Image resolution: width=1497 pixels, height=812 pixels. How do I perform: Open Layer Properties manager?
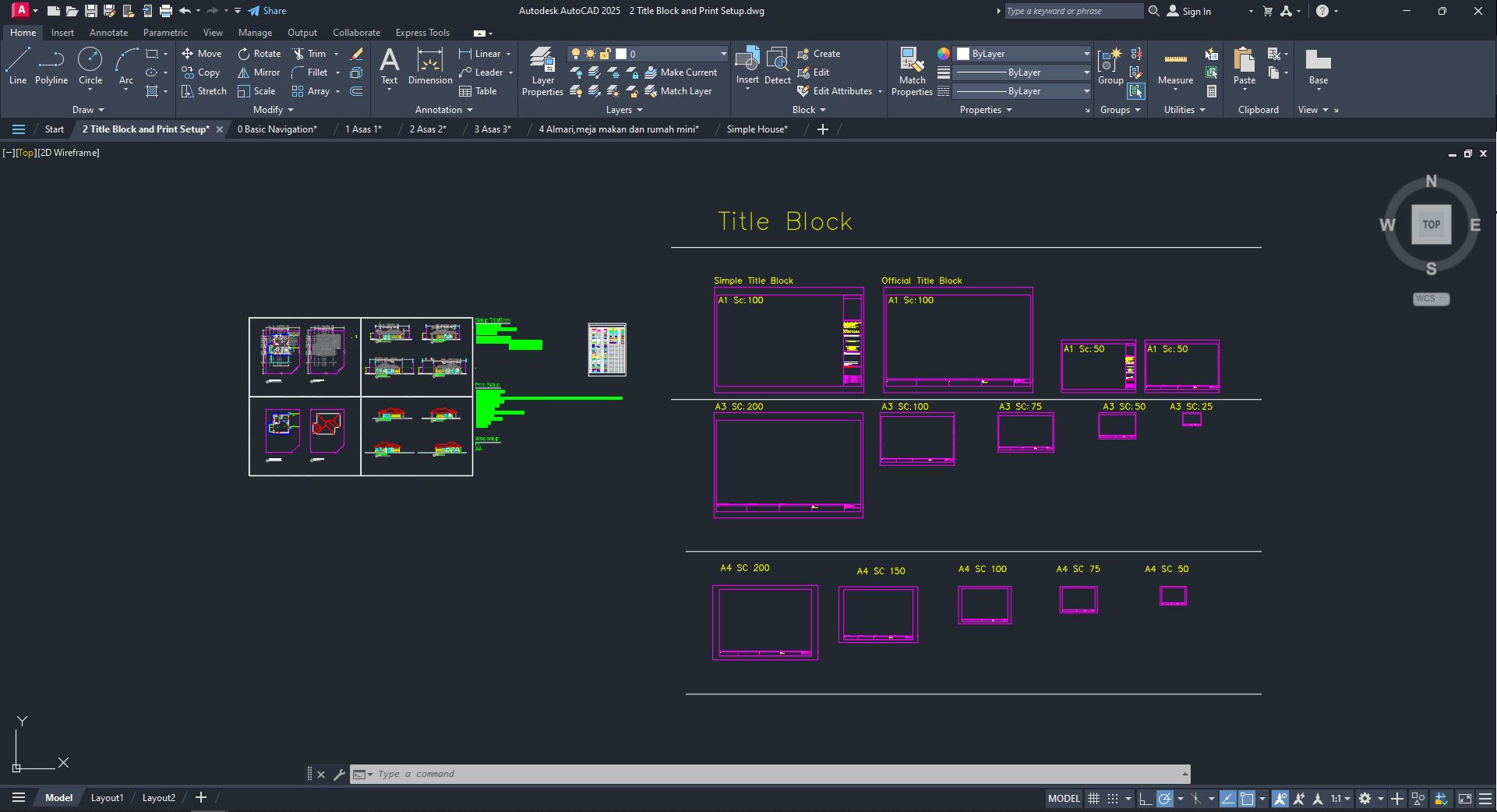point(542,72)
